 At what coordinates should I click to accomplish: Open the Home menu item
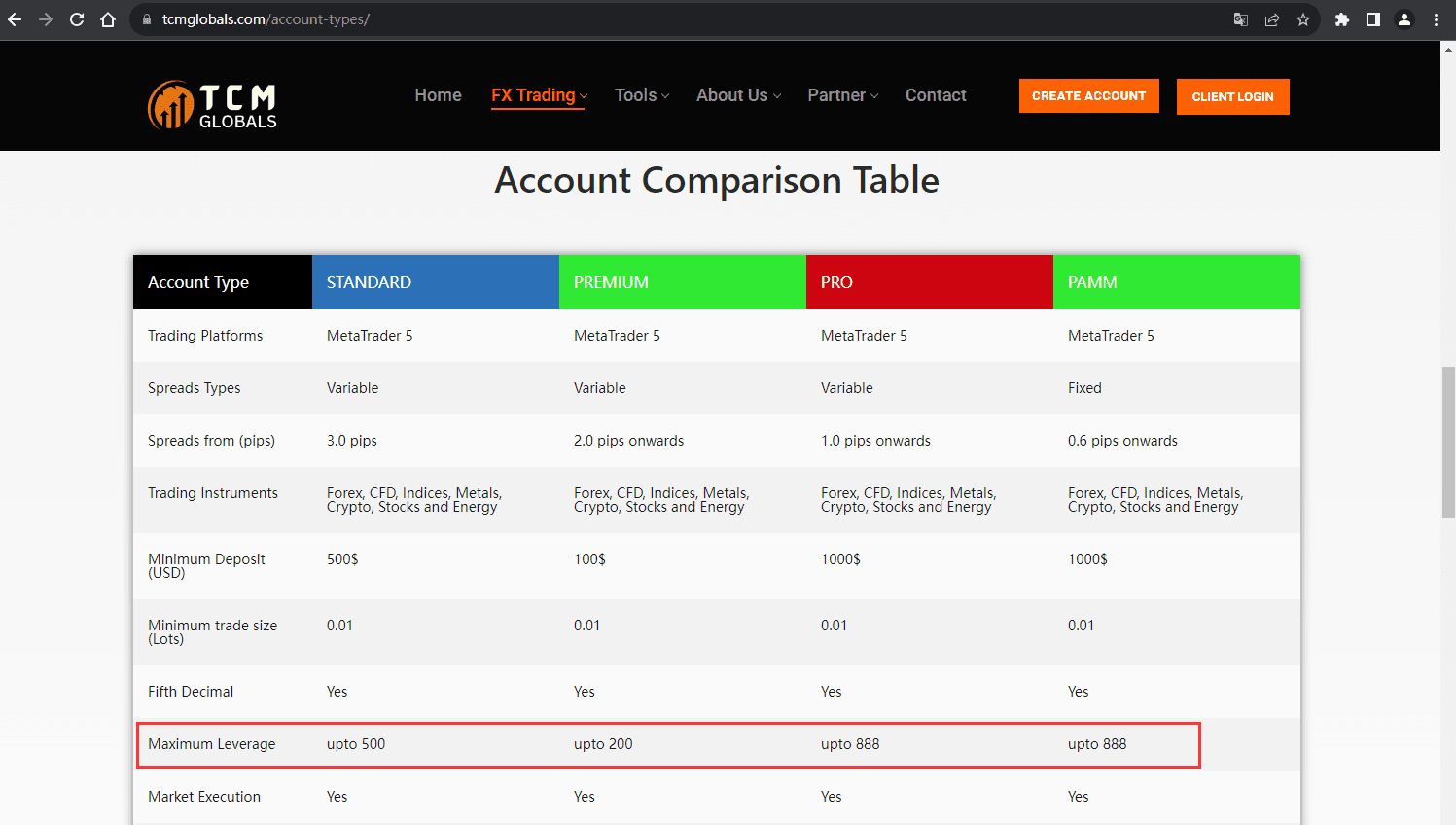(439, 95)
